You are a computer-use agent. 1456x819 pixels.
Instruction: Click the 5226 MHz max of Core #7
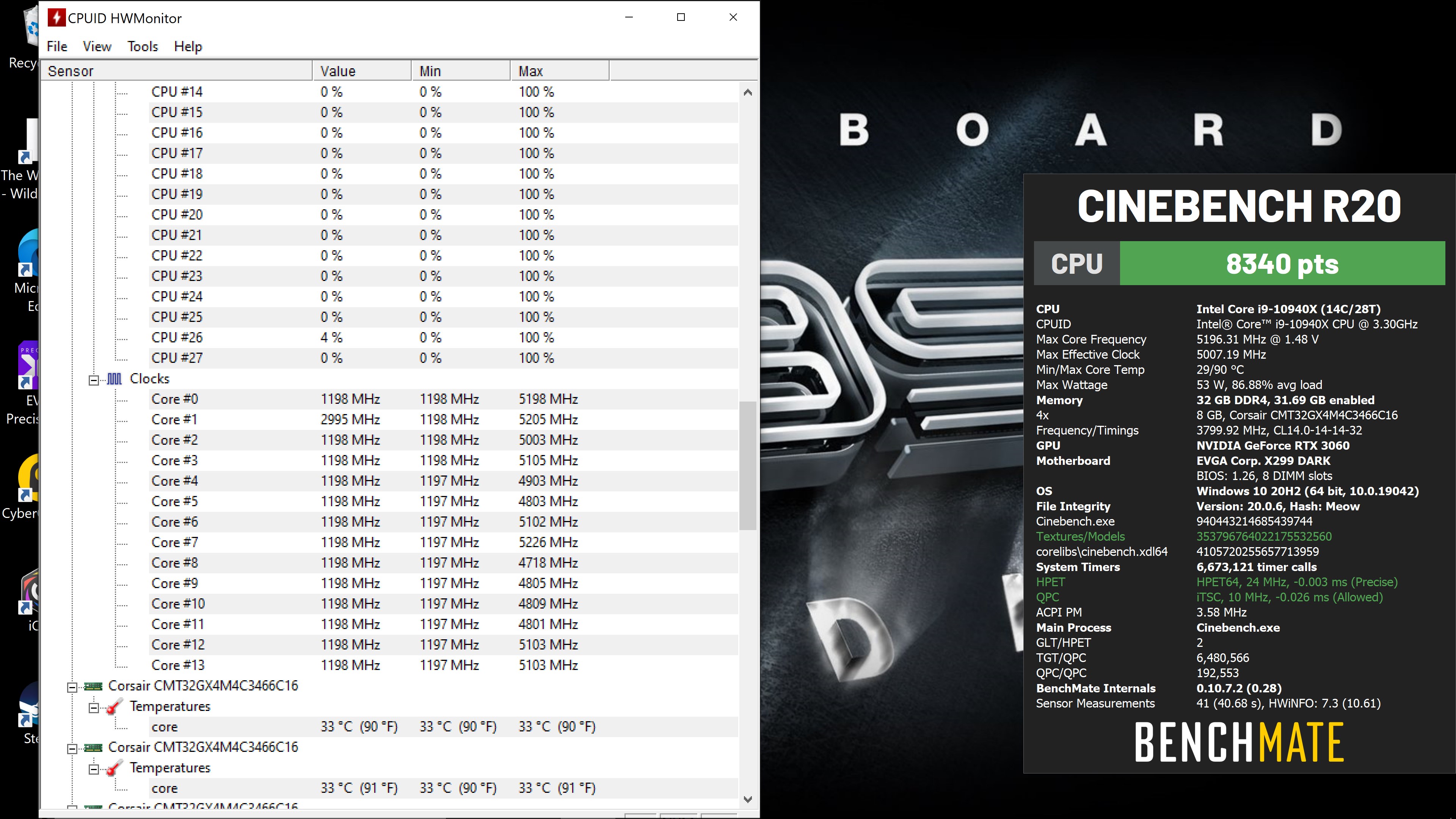click(x=548, y=542)
